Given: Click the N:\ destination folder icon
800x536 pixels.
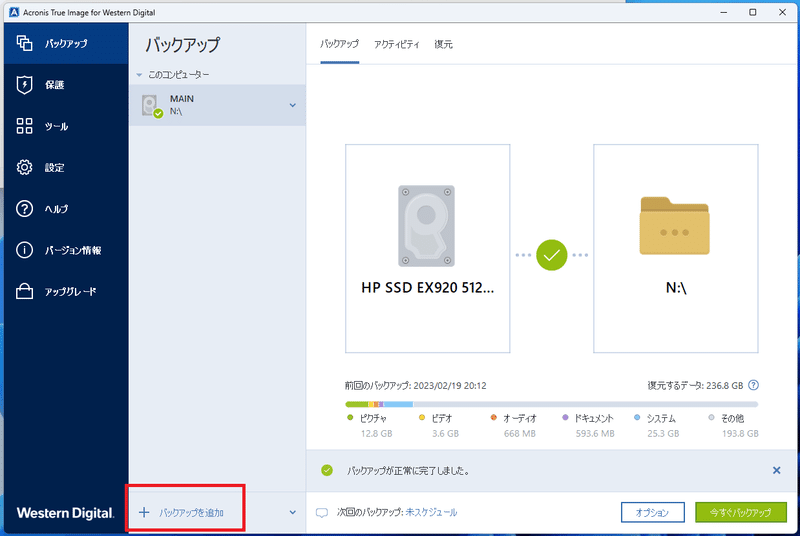Looking at the screenshot, I should (674, 226).
